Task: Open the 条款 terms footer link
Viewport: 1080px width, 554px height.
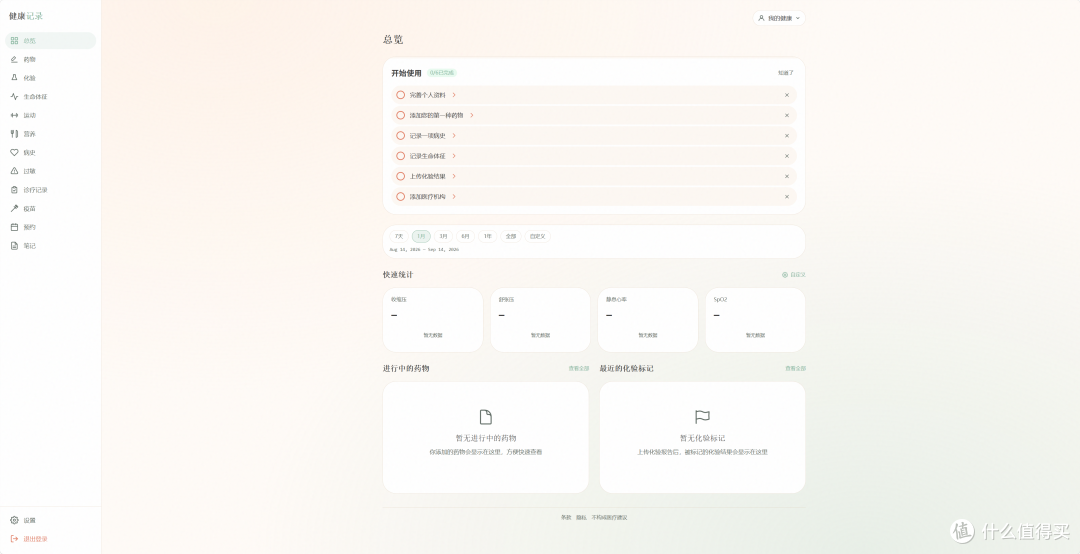Action: click(x=566, y=517)
